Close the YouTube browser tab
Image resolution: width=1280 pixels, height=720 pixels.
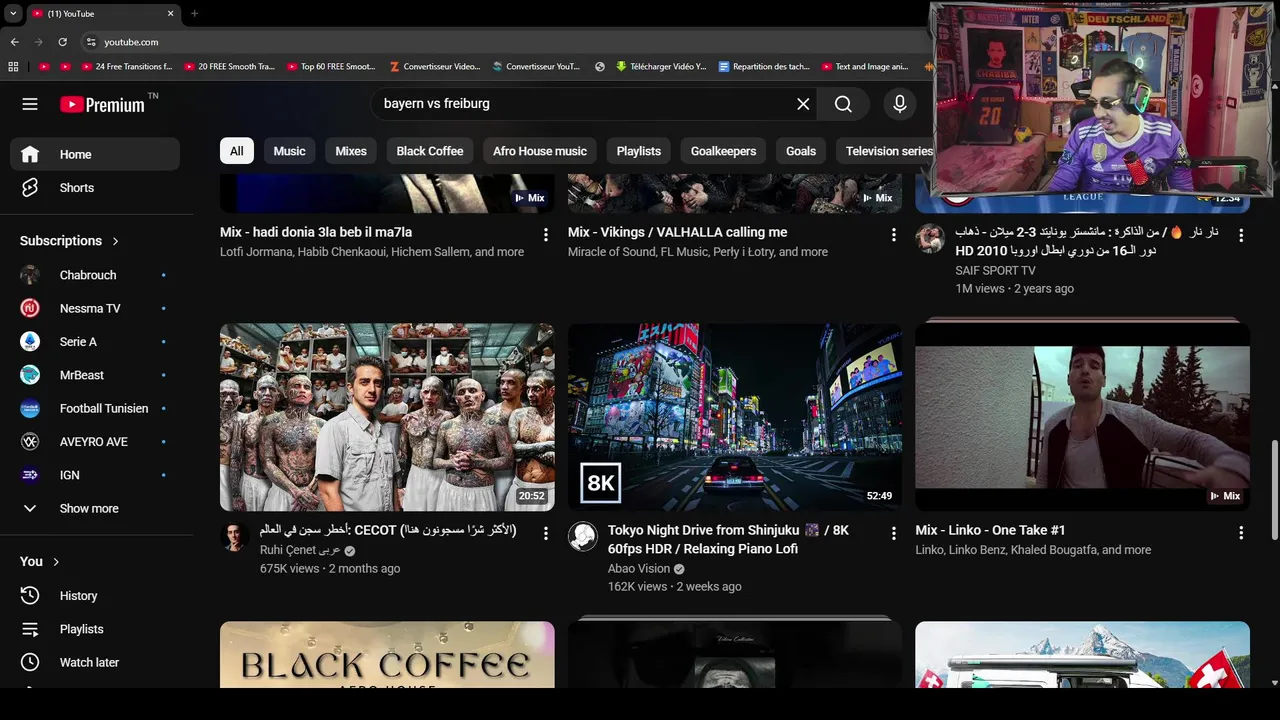pos(170,14)
